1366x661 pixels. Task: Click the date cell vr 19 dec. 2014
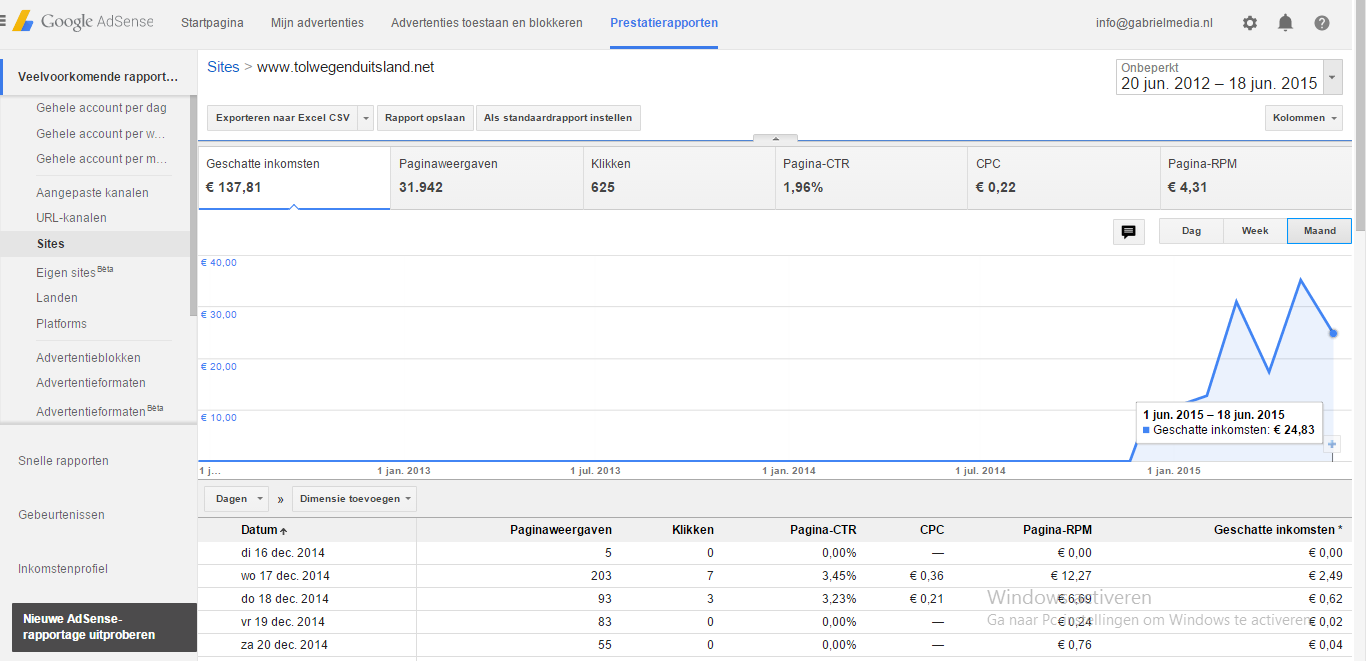283,622
